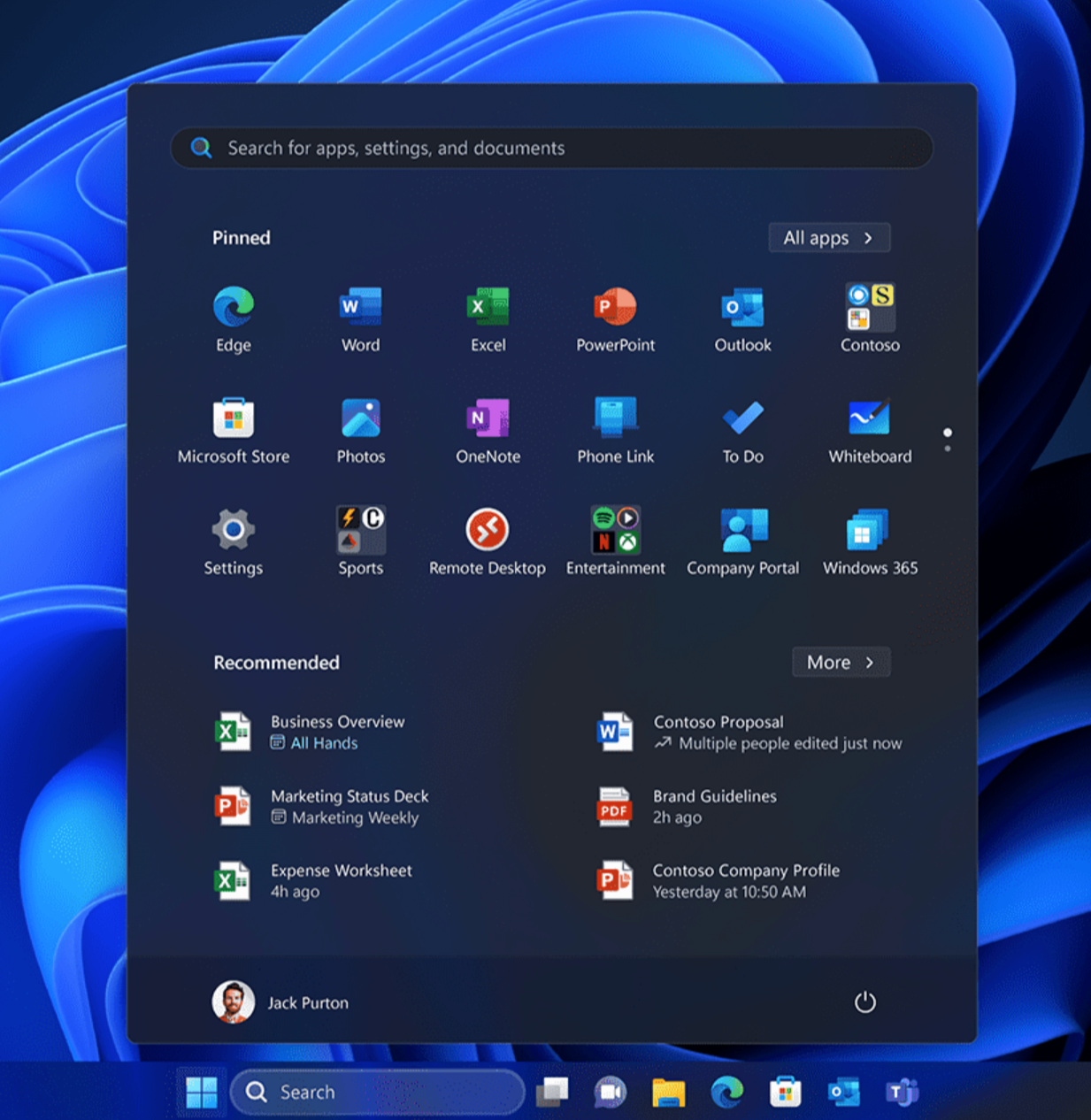The width and height of the screenshot is (1091, 1120).
Task: Open Microsoft Teams on the taskbar
Action: pyautogui.click(x=902, y=1093)
